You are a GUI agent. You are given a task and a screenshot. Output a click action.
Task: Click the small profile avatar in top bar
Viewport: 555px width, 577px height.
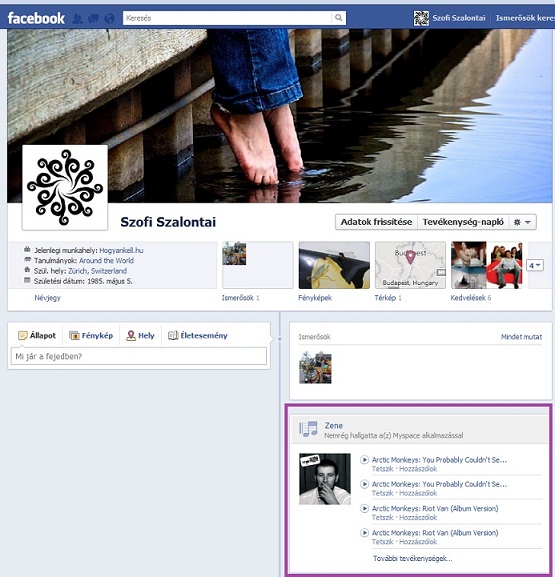(421, 18)
